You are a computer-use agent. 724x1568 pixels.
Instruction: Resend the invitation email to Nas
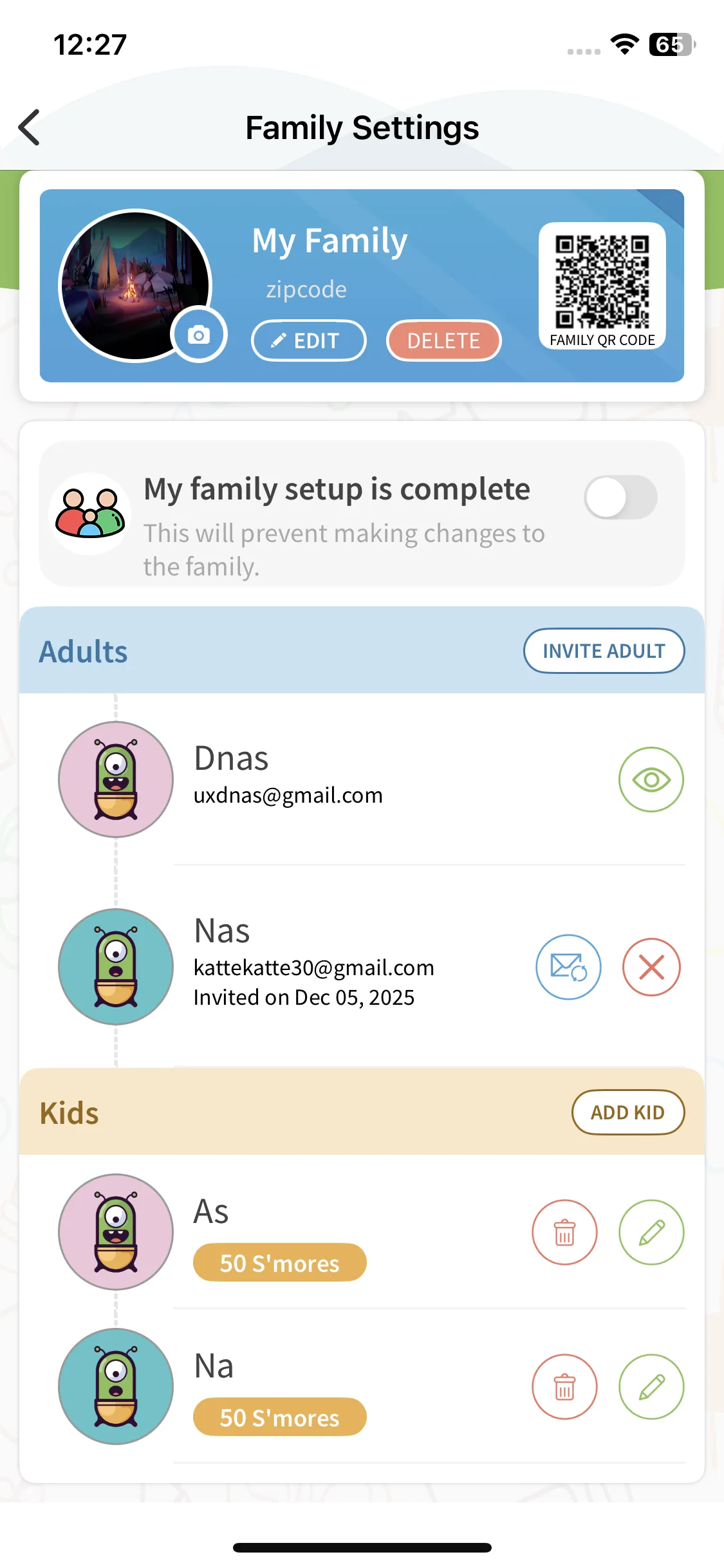click(568, 967)
